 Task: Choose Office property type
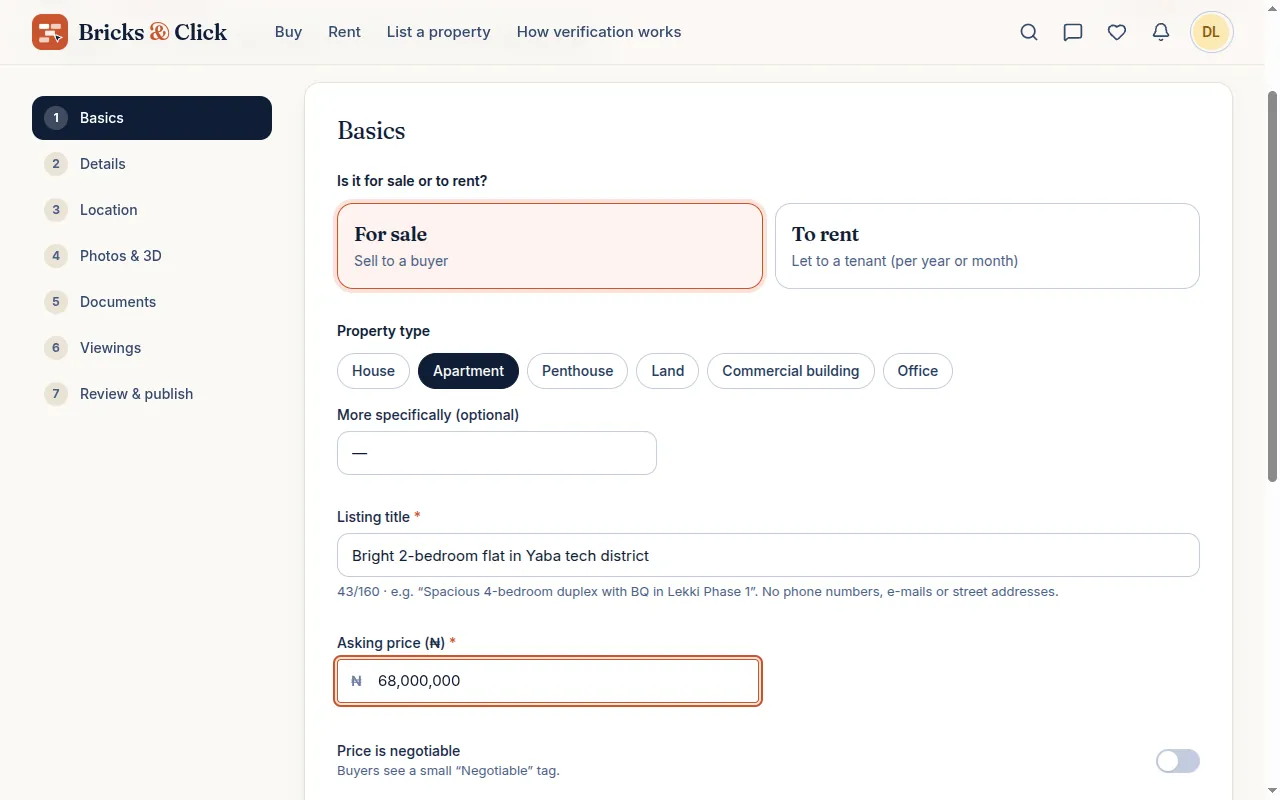917,371
